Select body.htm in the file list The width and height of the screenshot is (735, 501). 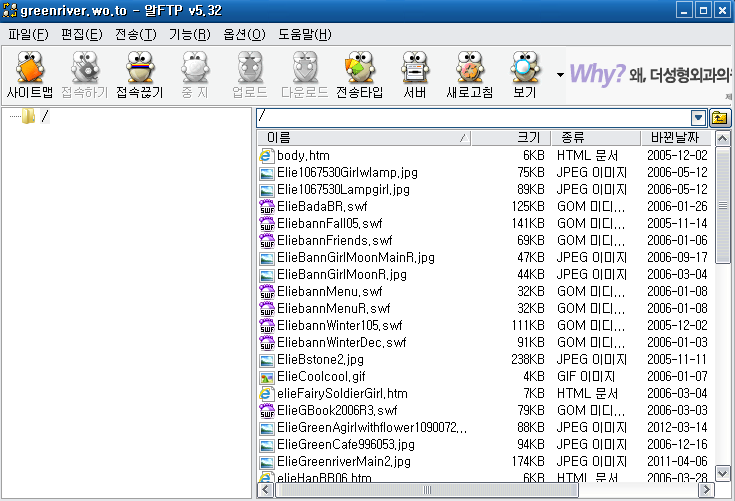[x=303, y=155]
